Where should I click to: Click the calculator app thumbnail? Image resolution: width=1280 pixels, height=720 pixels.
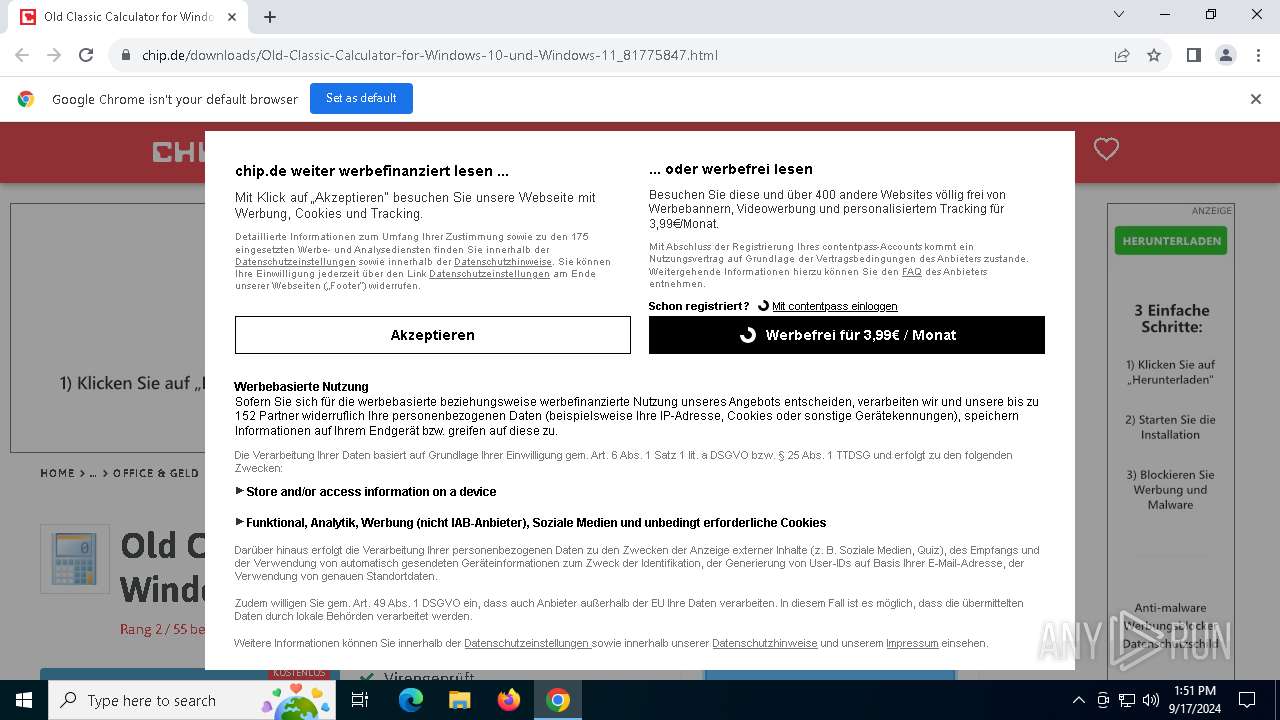tap(75, 559)
